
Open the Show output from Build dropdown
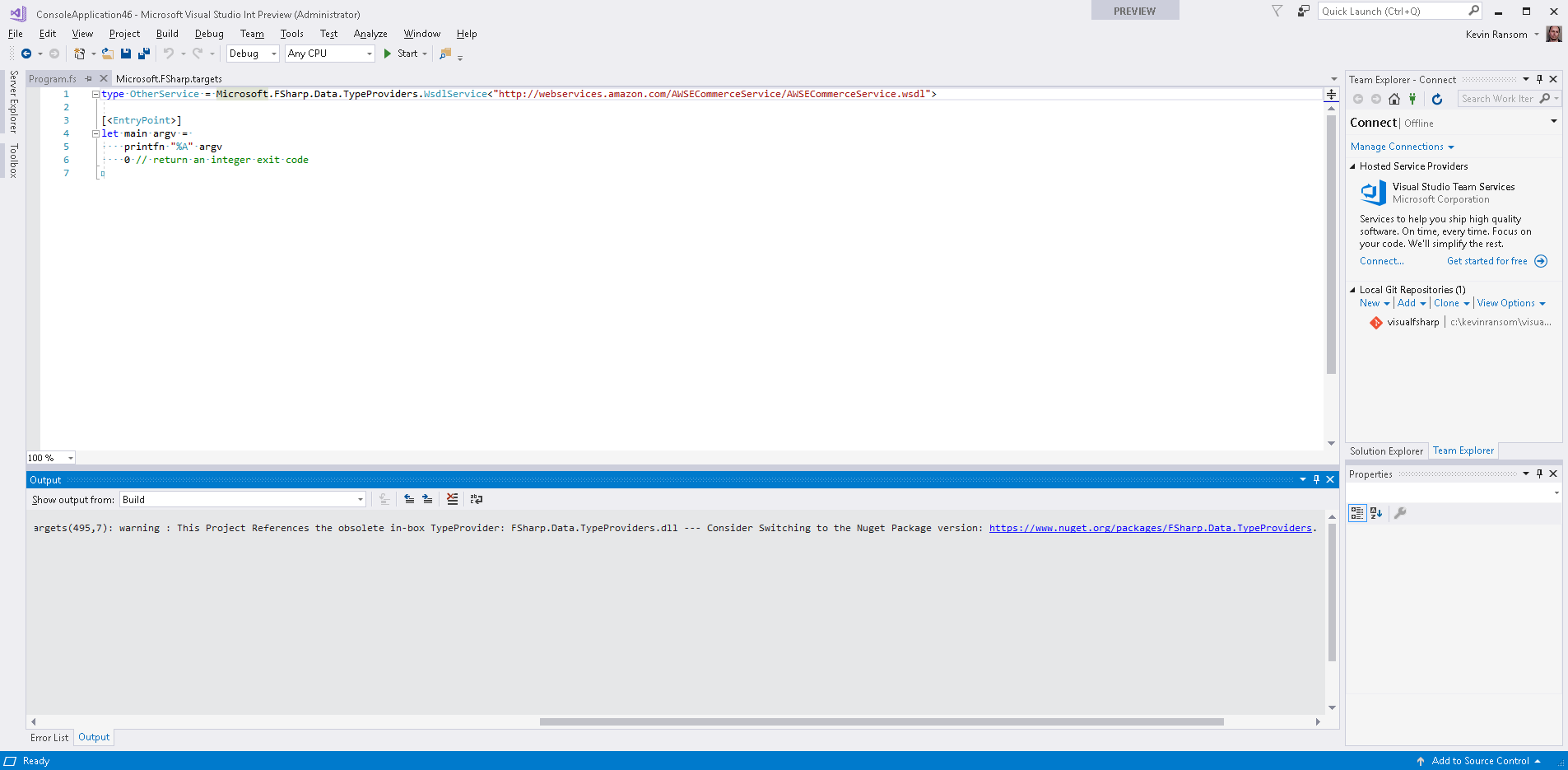coord(360,499)
